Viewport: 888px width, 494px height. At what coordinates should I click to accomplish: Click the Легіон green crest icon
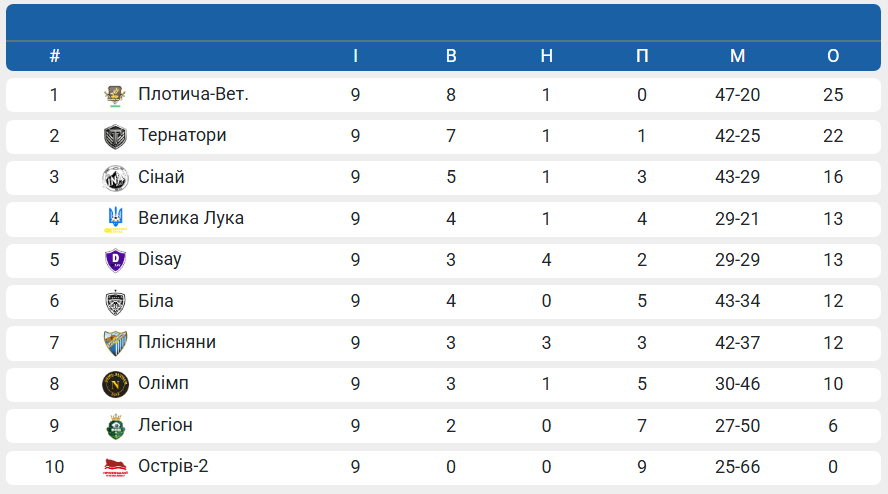pos(115,425)
